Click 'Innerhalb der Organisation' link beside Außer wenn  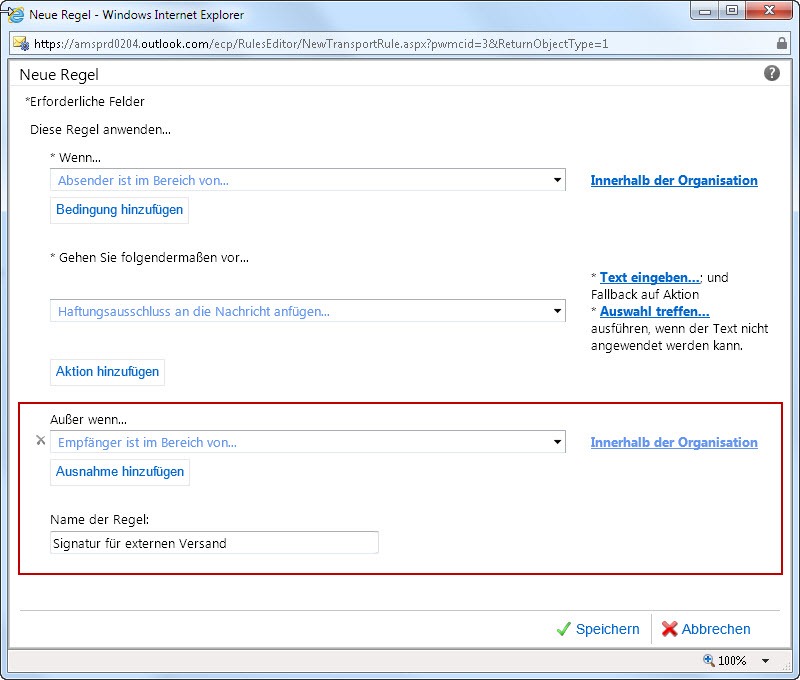point(674,442)
